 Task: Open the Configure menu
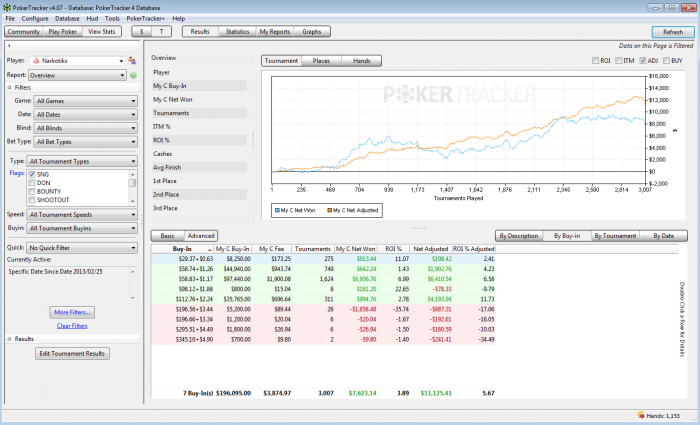point(35,19)
